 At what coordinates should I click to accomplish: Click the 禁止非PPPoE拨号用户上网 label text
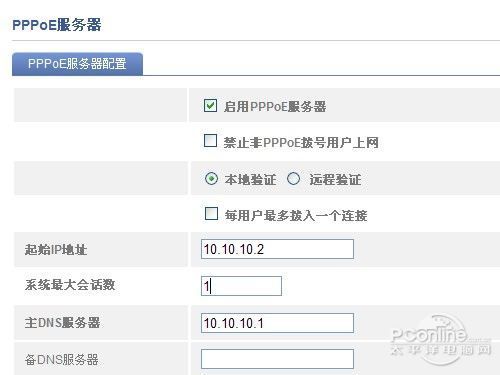301,143
